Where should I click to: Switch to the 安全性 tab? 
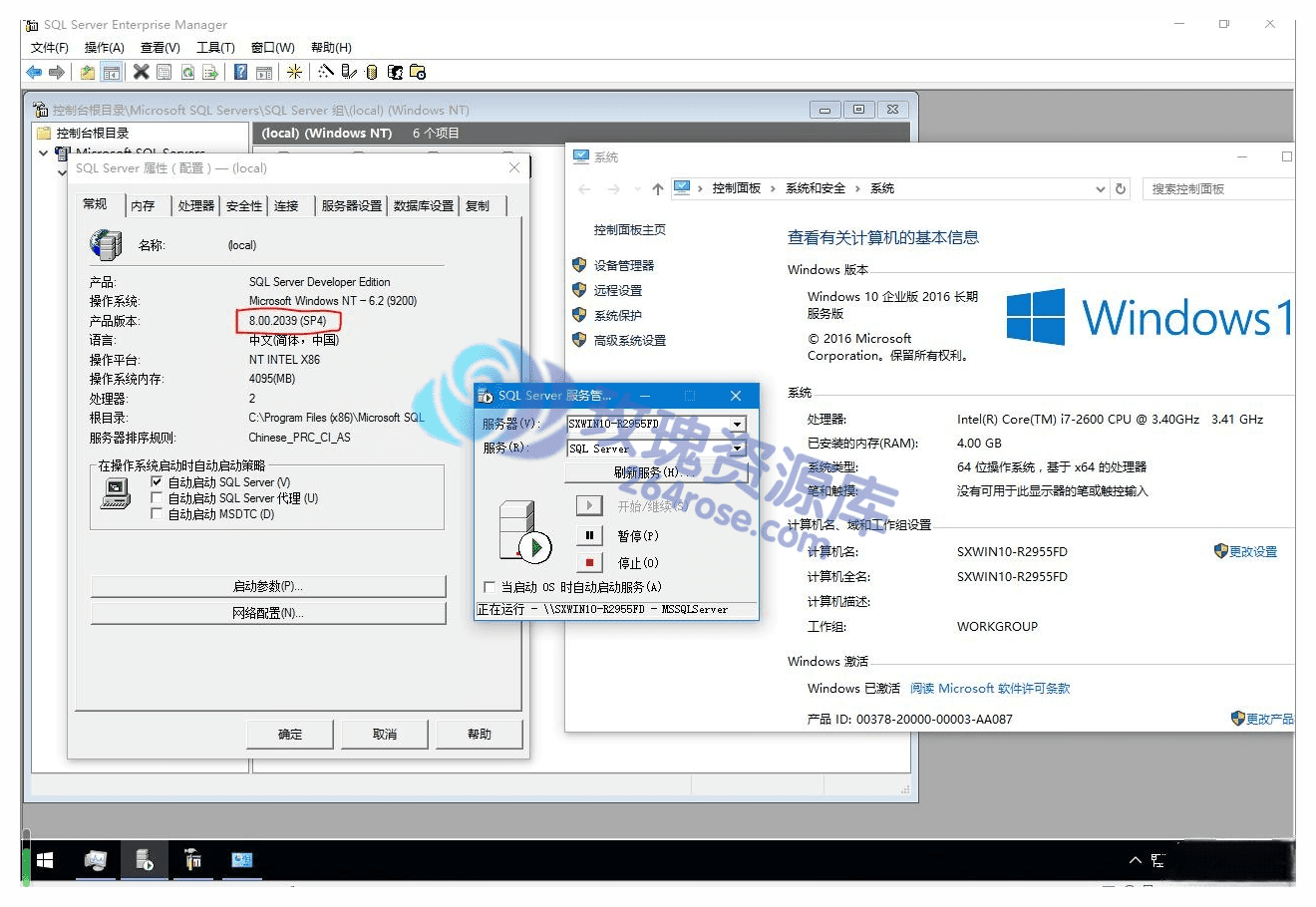click(244, 205)
